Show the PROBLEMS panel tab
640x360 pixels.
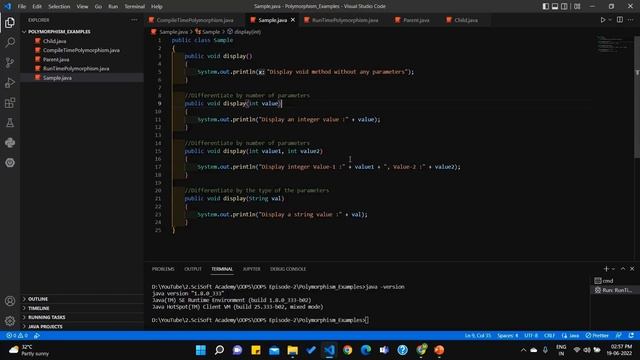[163, 269]
